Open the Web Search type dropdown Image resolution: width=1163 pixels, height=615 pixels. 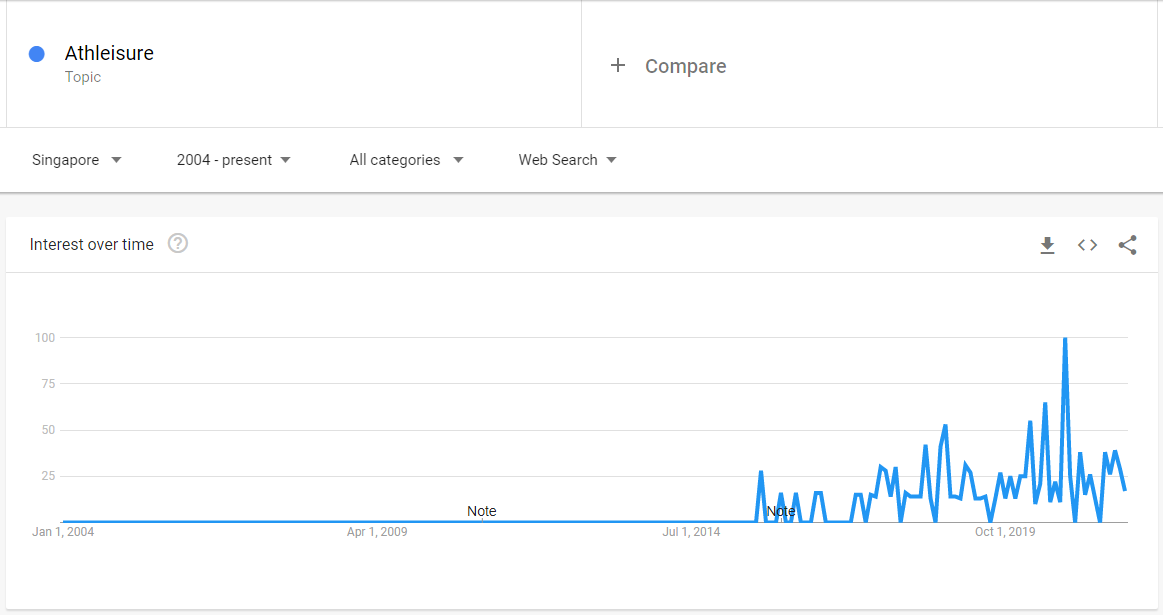pos(567,160)
